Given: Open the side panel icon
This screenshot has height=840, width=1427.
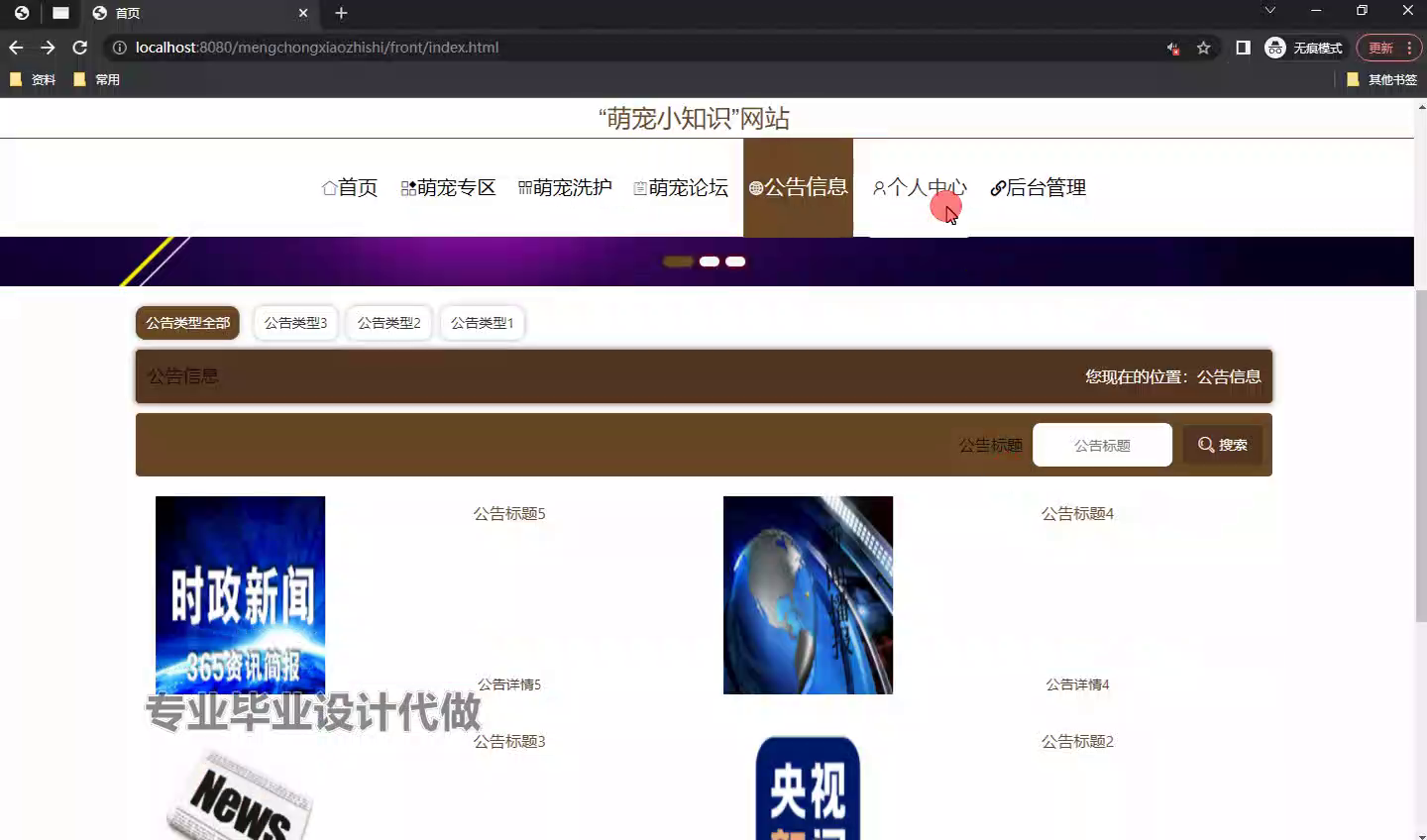Looking at the screenshot, I should pos(1243,48).
